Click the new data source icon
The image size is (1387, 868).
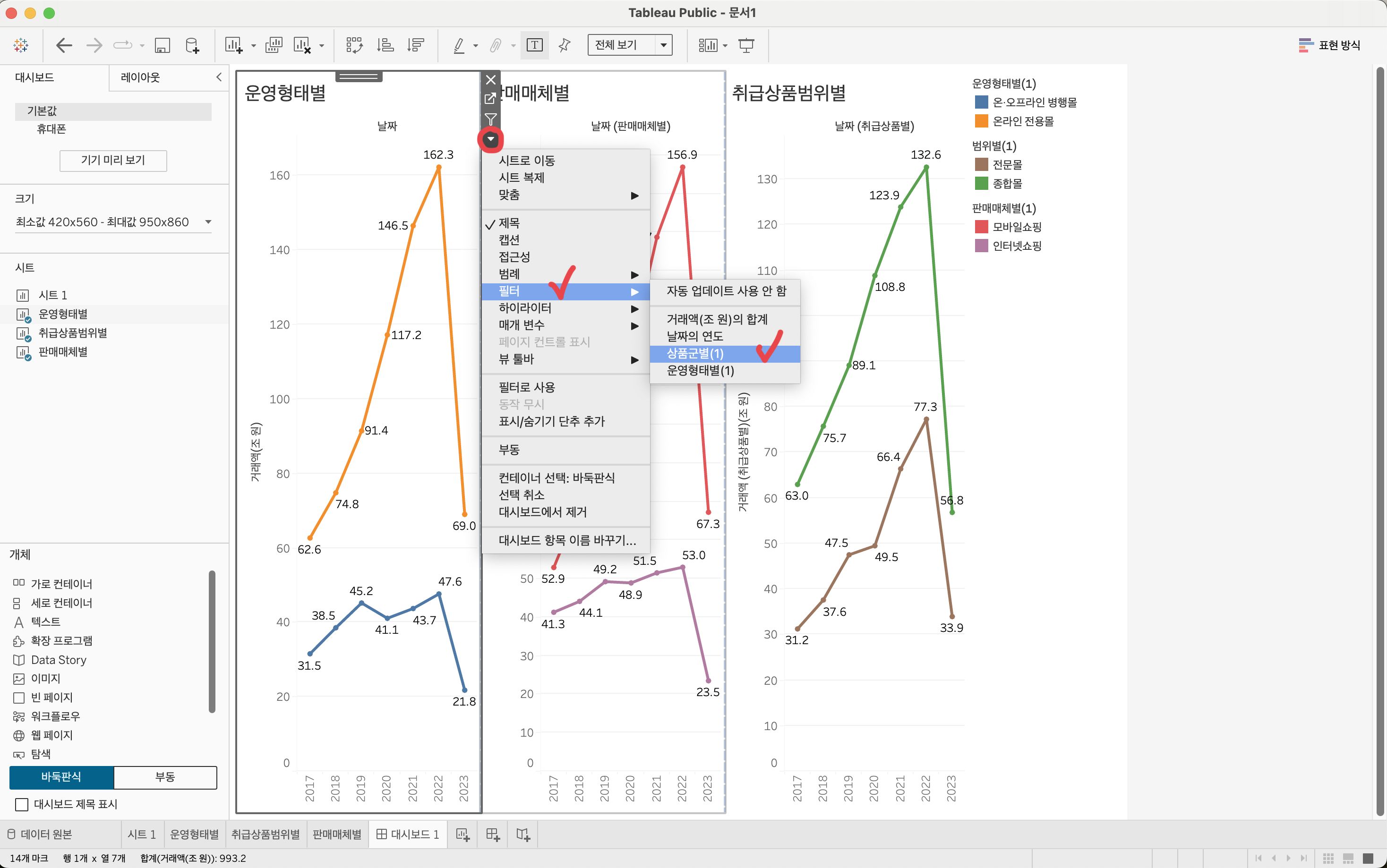192,45
